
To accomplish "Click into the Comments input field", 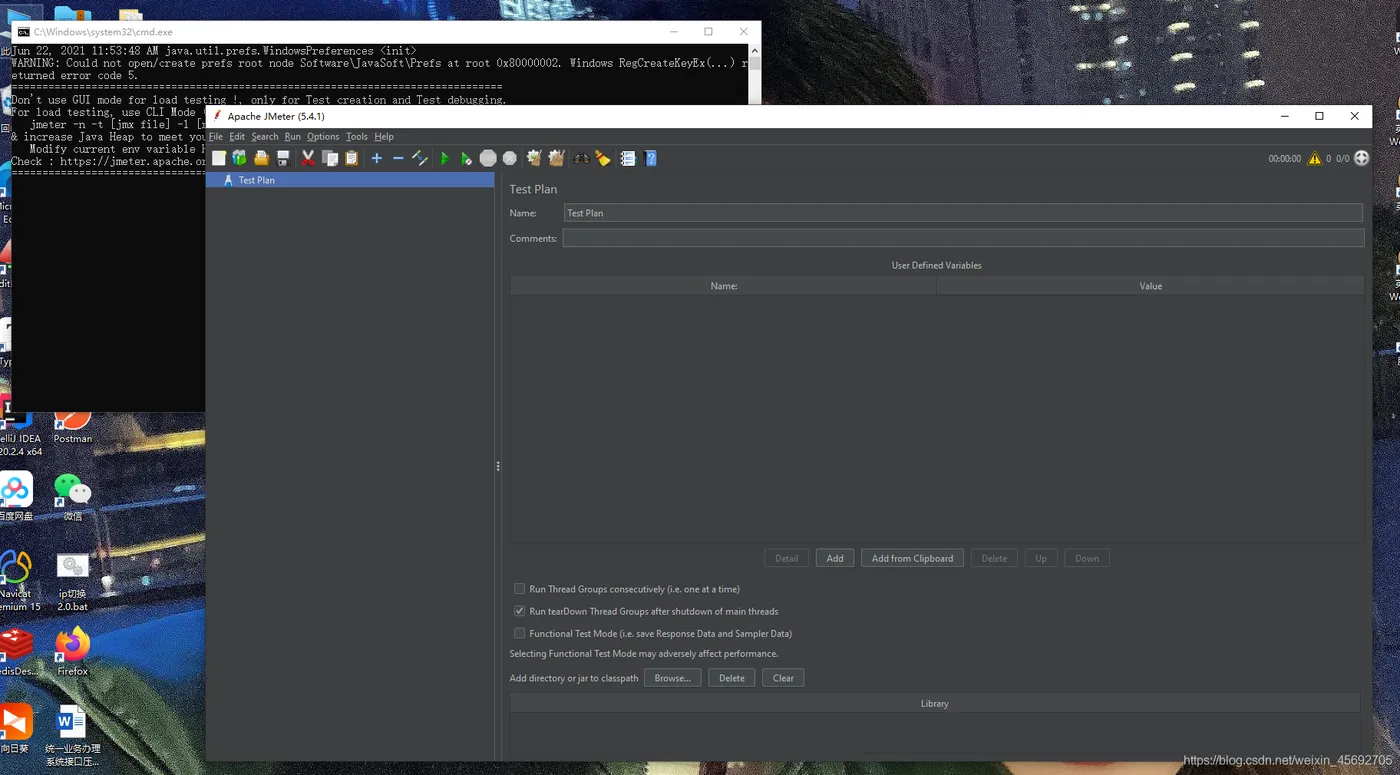I will tap(963, 238).
